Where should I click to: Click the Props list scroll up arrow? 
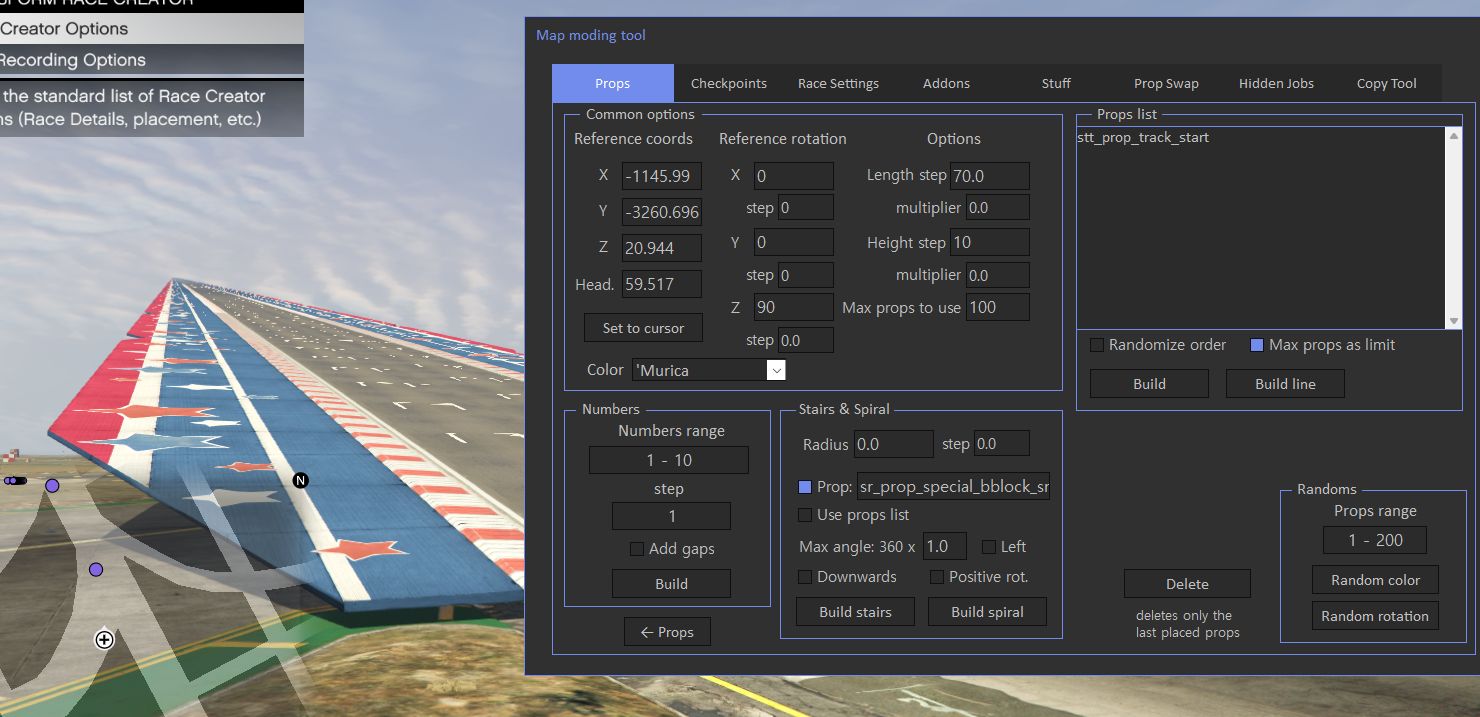click(x=1454, y=136)
